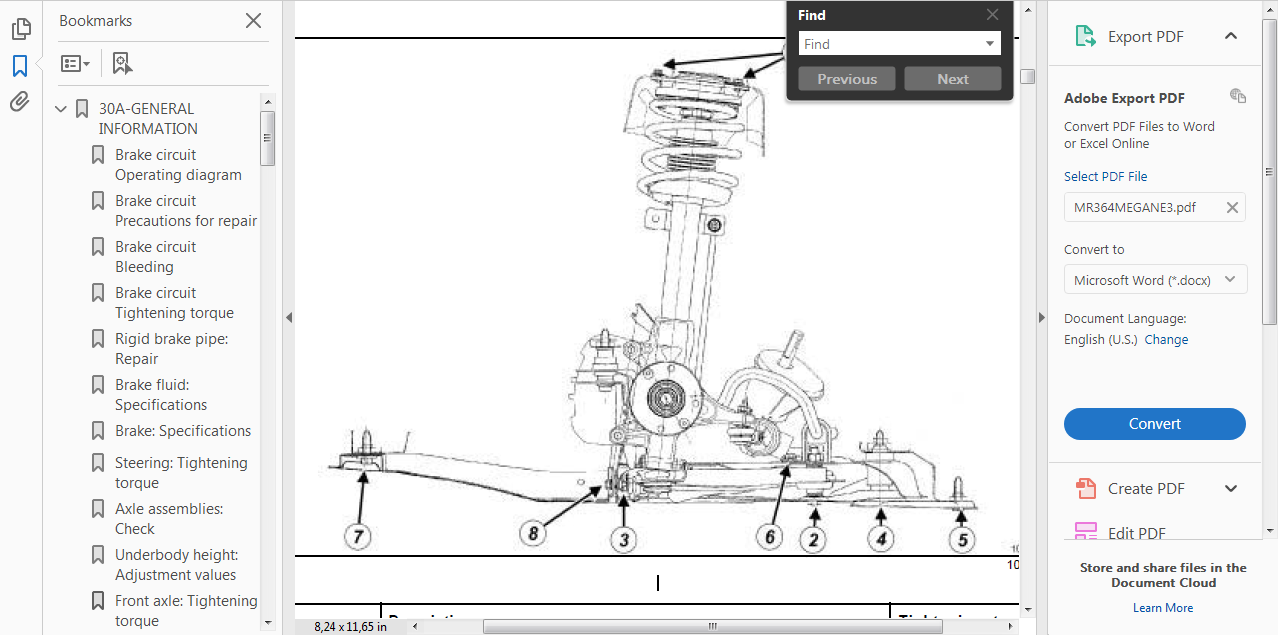Image resolution: width=1278 pixels, height=635 pixels.
Task: Click the horizontal scrollbar under the document
Action: 712,627
